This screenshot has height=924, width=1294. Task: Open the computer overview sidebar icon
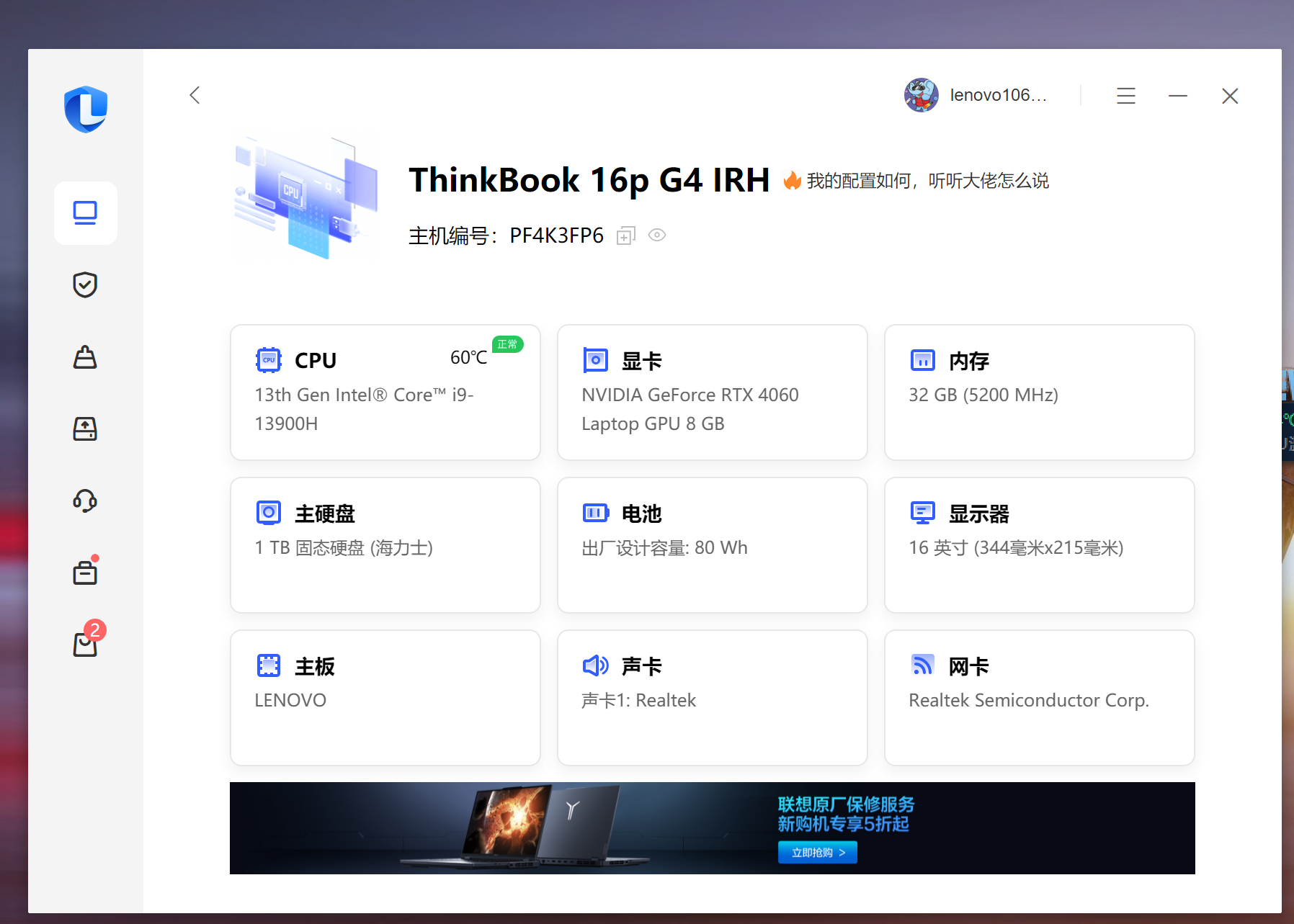[85, 213]
